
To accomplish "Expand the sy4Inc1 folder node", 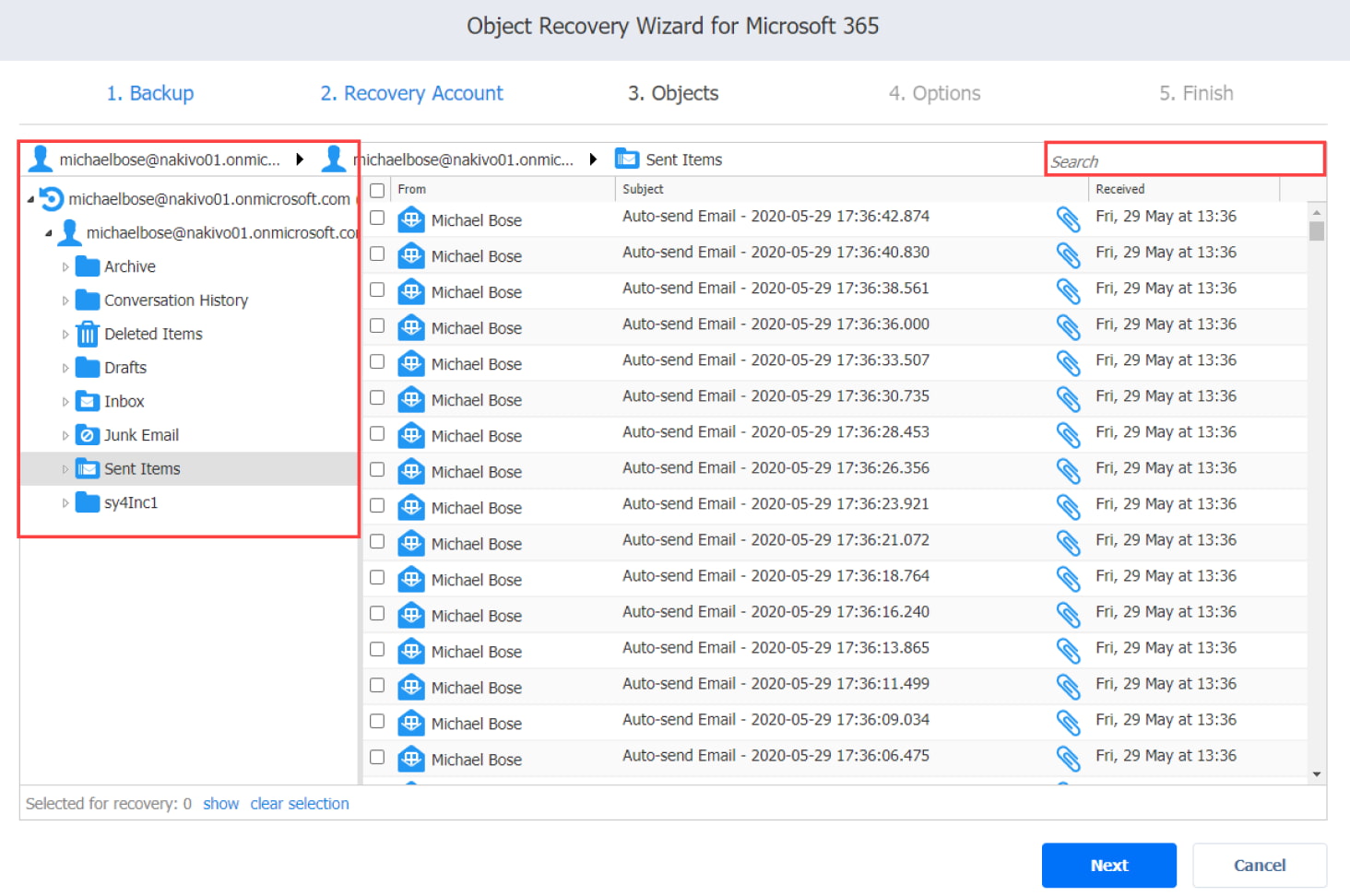I will point(65,503).
